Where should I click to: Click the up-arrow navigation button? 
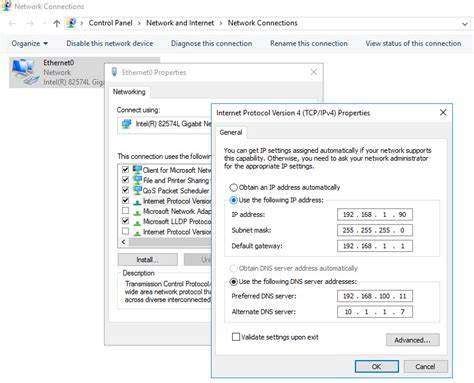(x=57, y=23)
